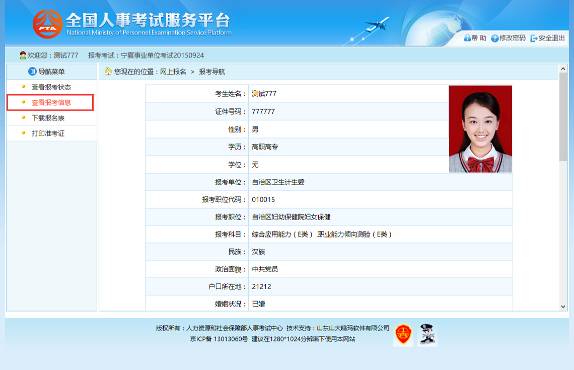Click the scrollbar up arrow
Viewport: 574px width, 370px height.
tap(563, 68)
